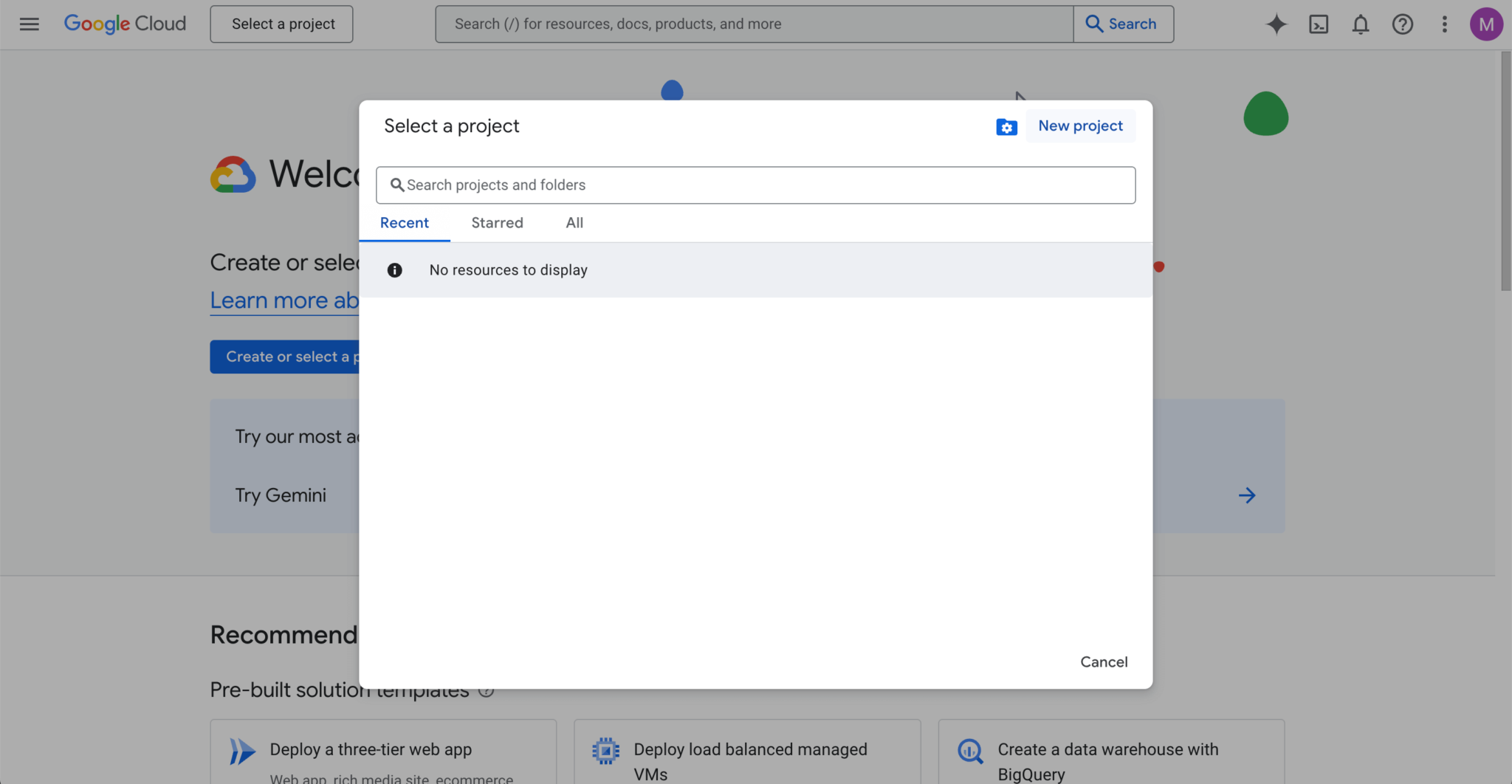Screen dimensions: 1512x784
Task: Cancel the project selection dialog
Action: coord(1104,662)
